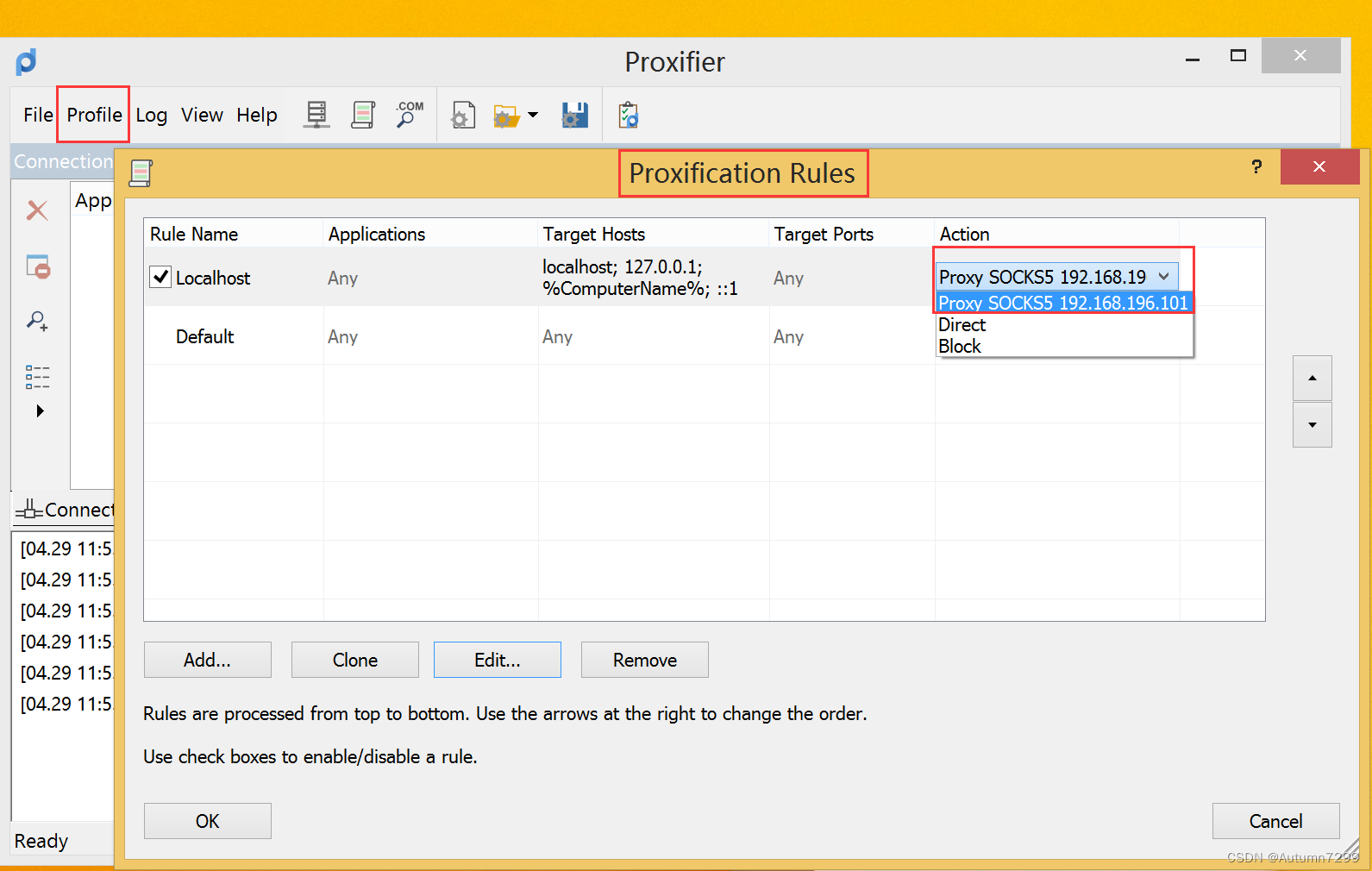This screenshot has width=1372, height=871.
Task: Select the Direct action option
Action: click(1064, 324)
